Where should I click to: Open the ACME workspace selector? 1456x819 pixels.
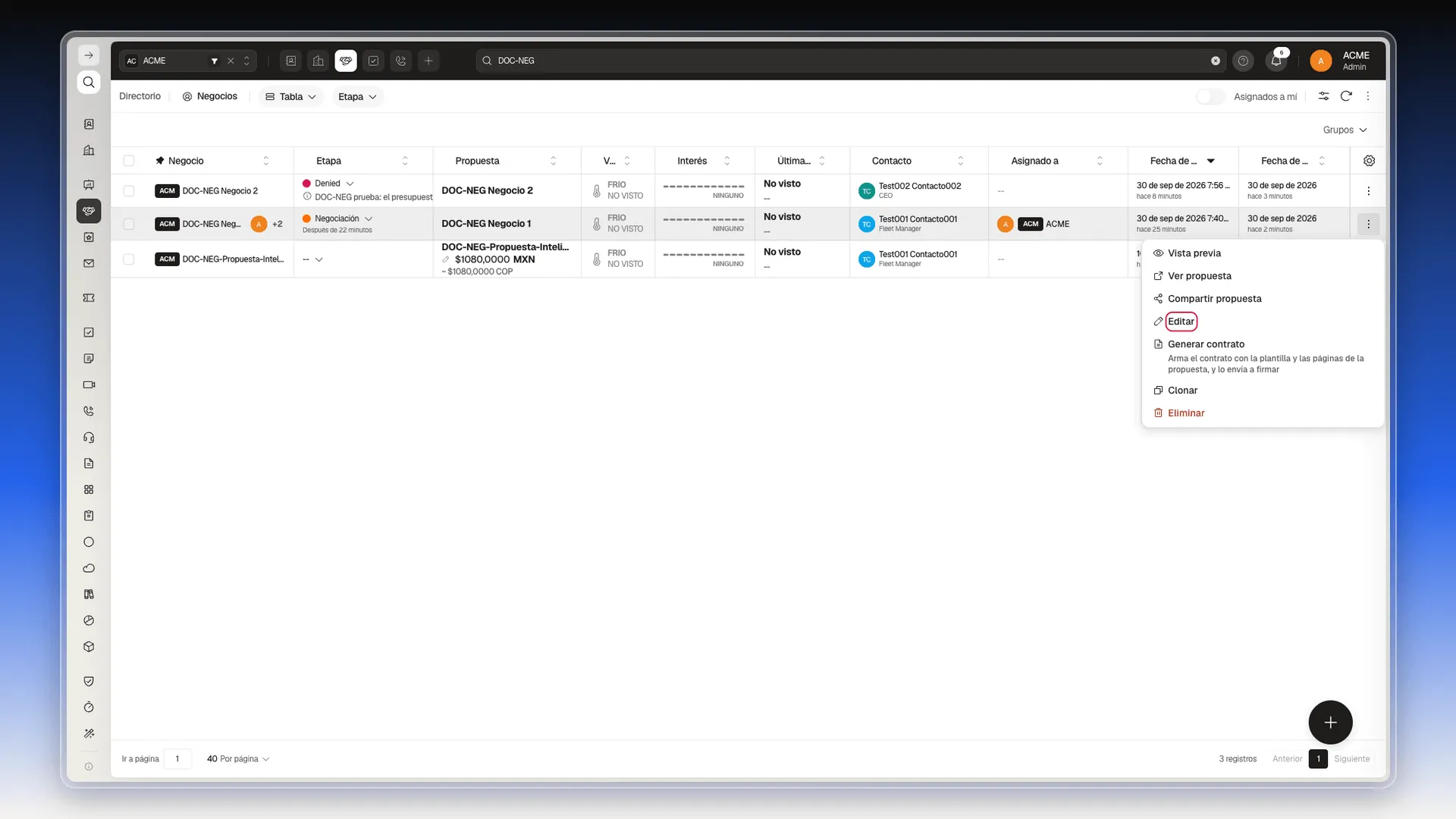187,61
